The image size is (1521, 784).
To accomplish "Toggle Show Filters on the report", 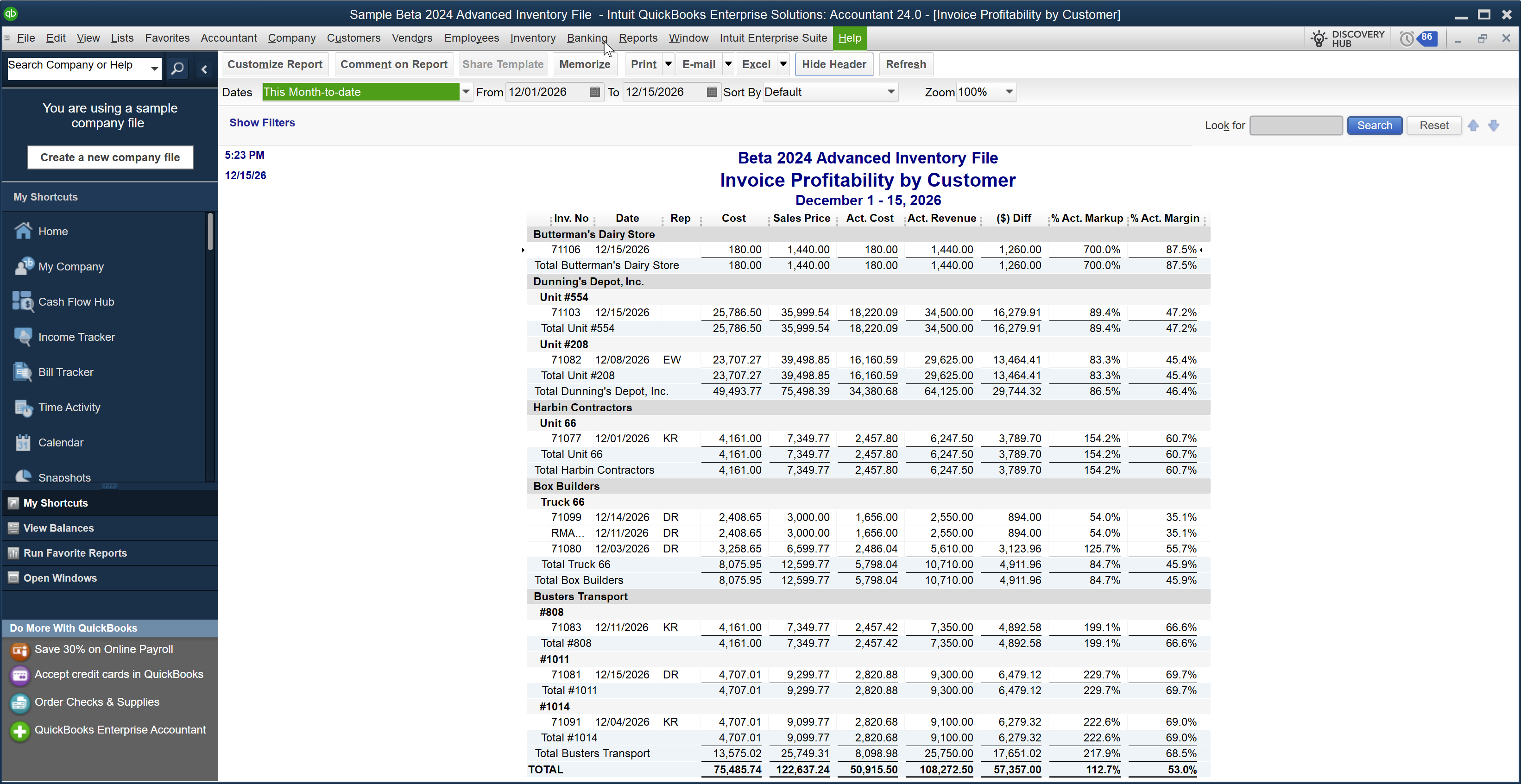I will [x=262, y=123].
